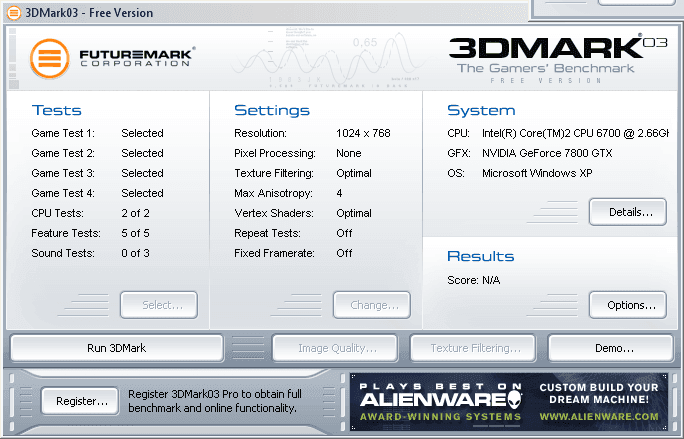This screenshot has width=684, height=439.
Task: Click the Intel Core 2 CPU text
Action: pyautogui.click(x=575, y=133)
